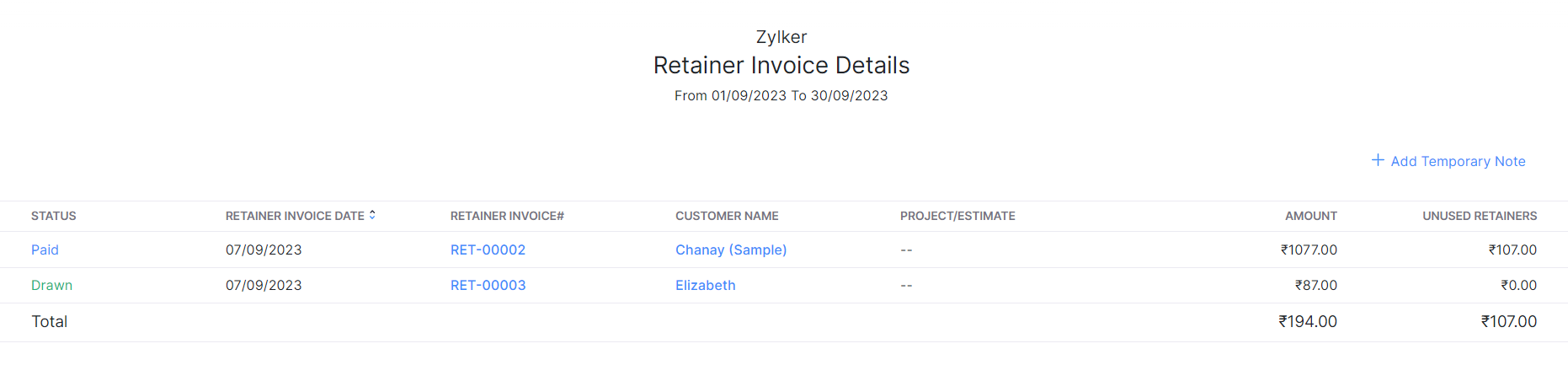1568x365 pixels.
Task: Click the Retainer Invoice Details report title
Action: click(x=781, y=66)
